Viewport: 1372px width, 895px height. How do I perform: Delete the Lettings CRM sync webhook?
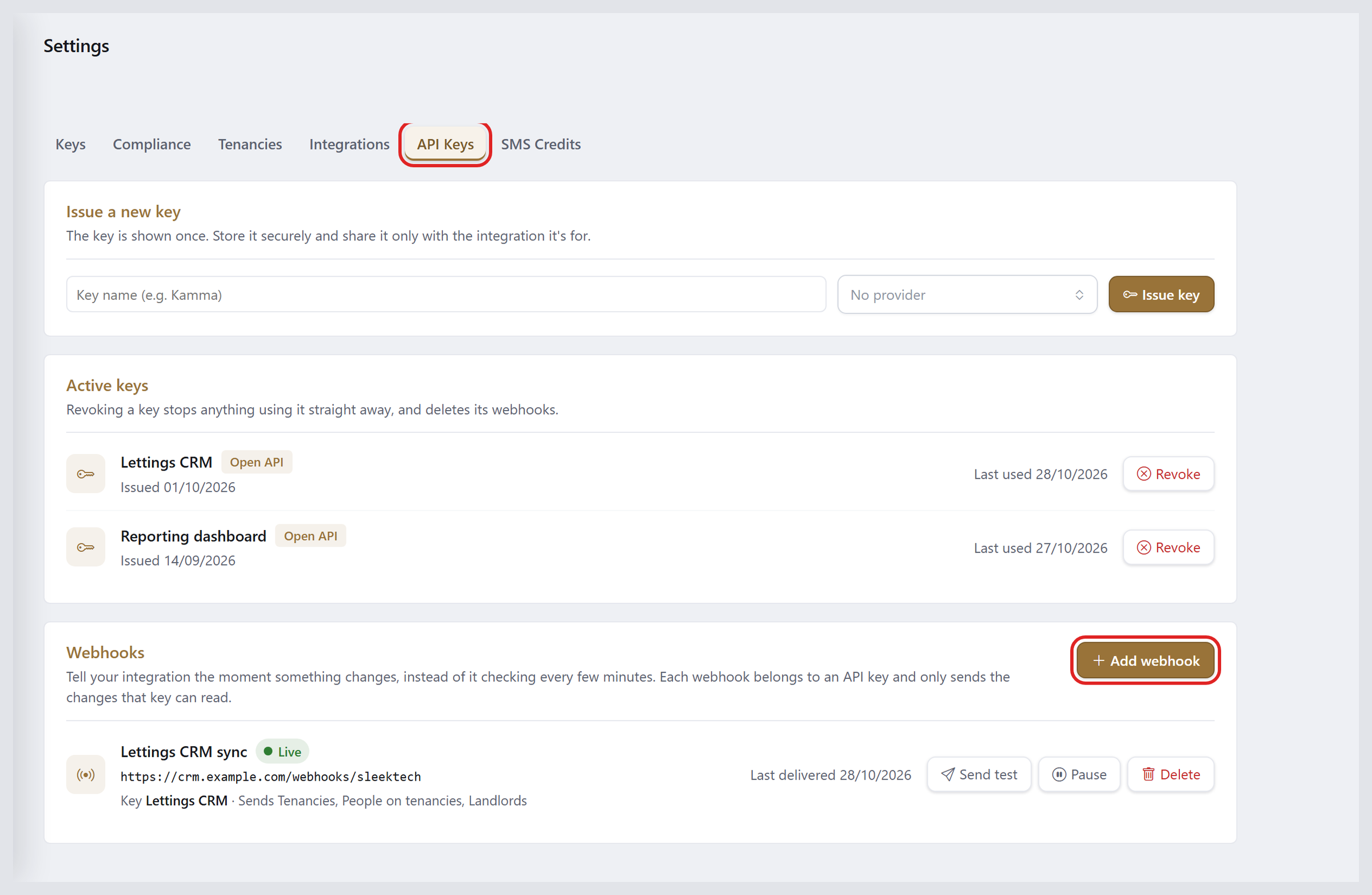coord(1170,774)
